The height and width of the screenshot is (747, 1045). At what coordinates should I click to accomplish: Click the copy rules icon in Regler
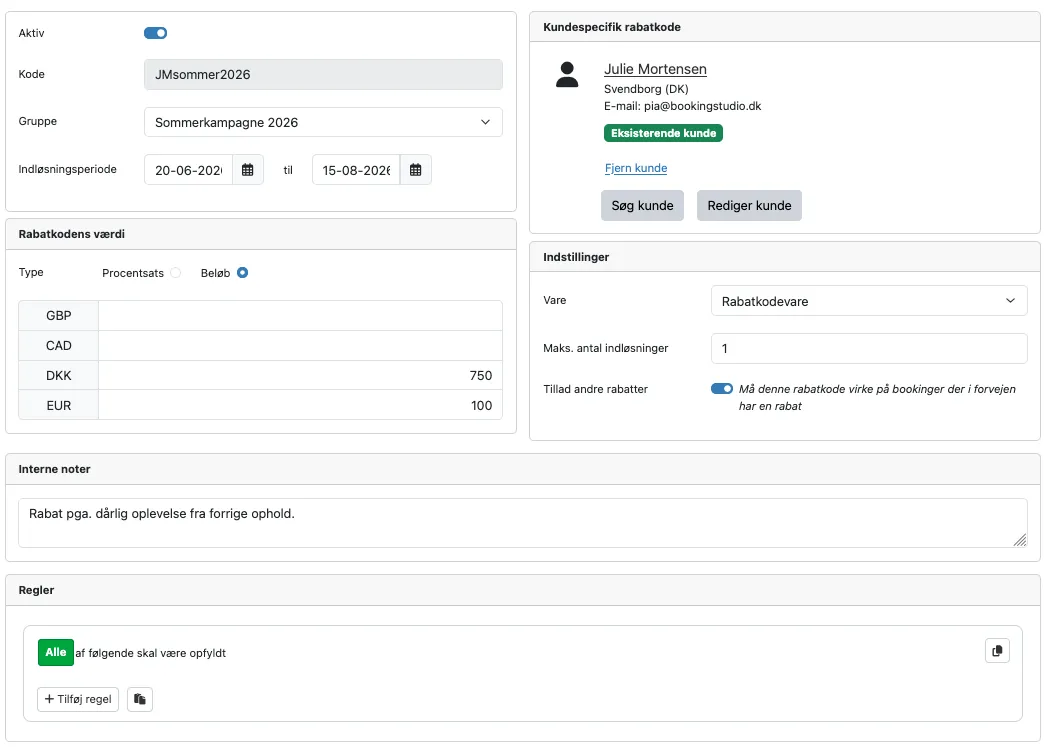click(x=997, y=651)
